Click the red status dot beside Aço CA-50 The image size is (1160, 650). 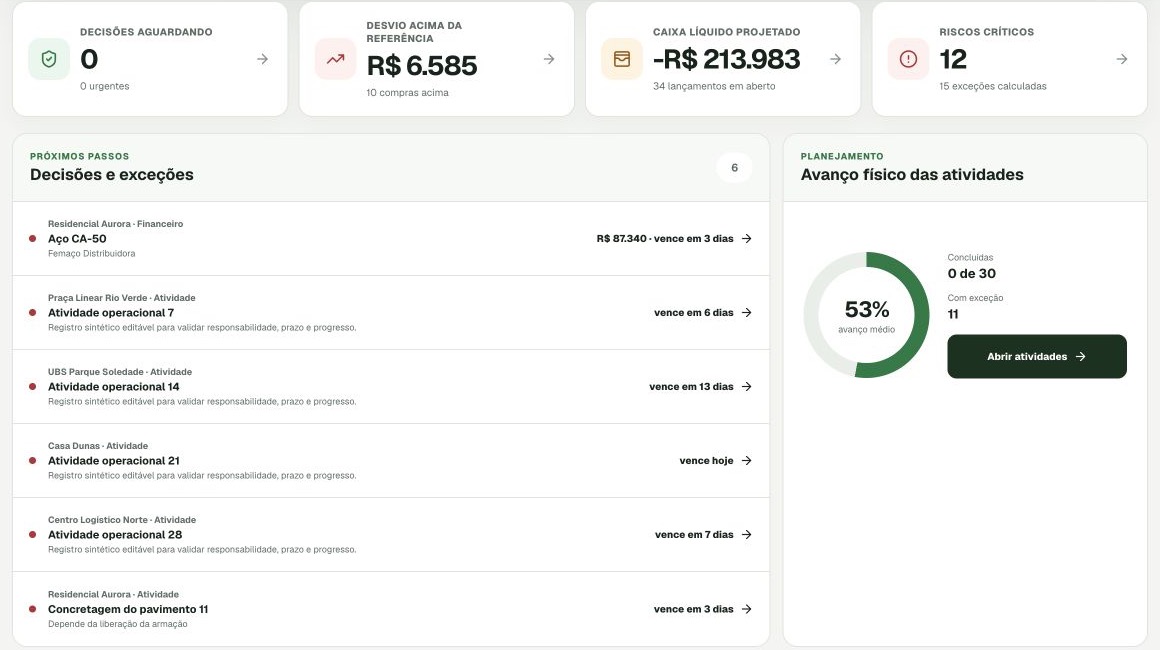(x=33, y=239)
